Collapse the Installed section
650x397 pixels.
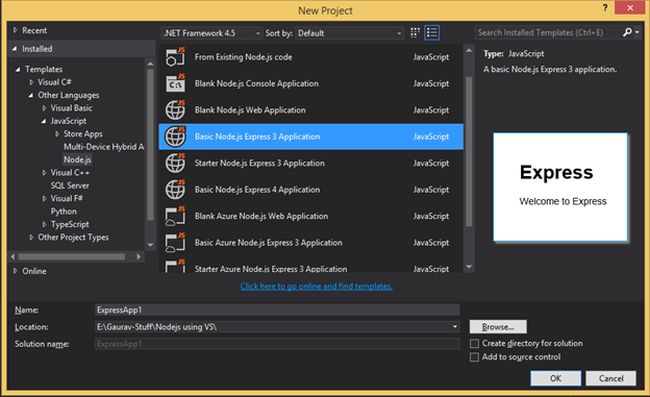pyautogui.click(x=15, y=48)
